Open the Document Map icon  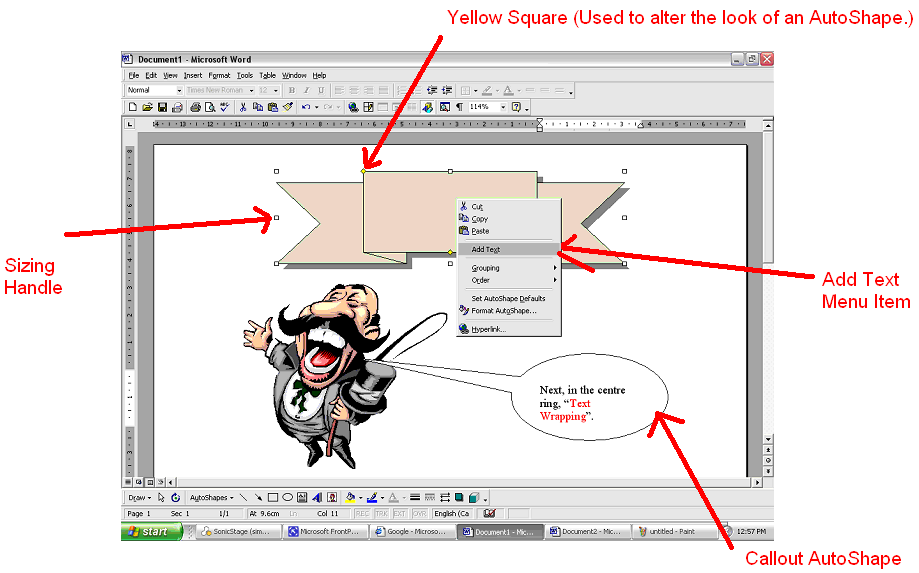[445, 107]
